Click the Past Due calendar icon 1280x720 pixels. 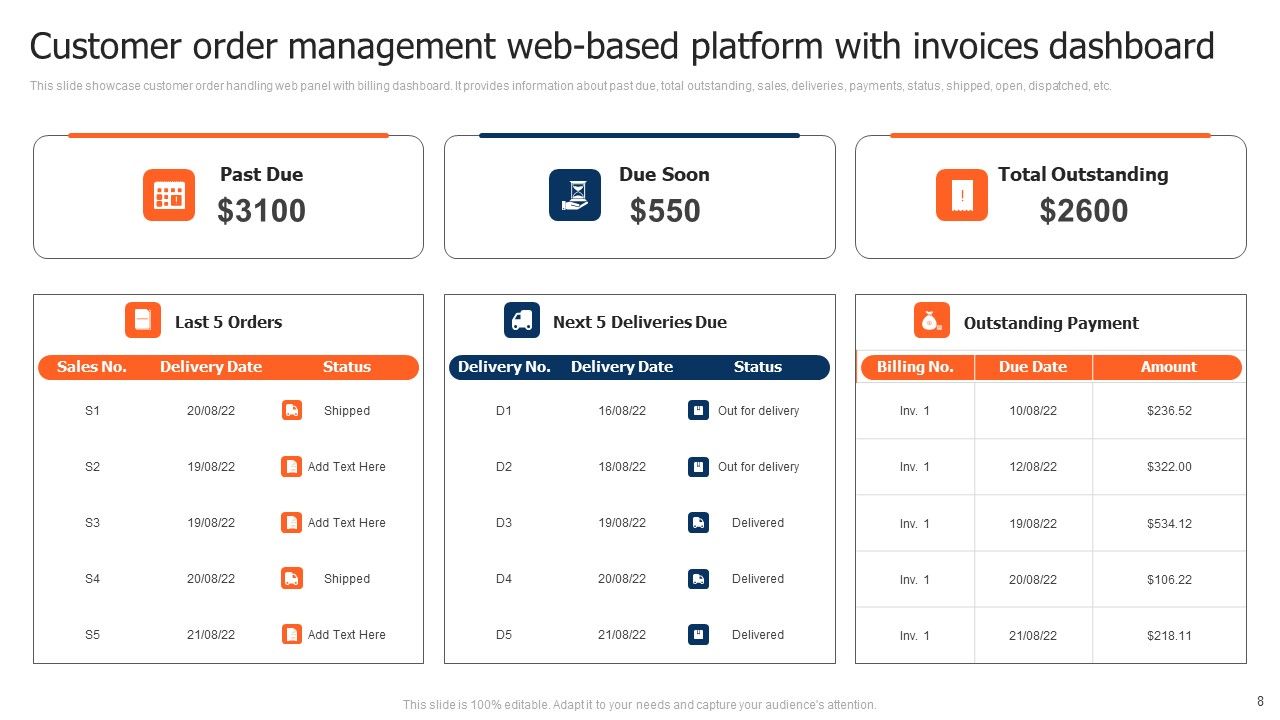pos(169,195)
